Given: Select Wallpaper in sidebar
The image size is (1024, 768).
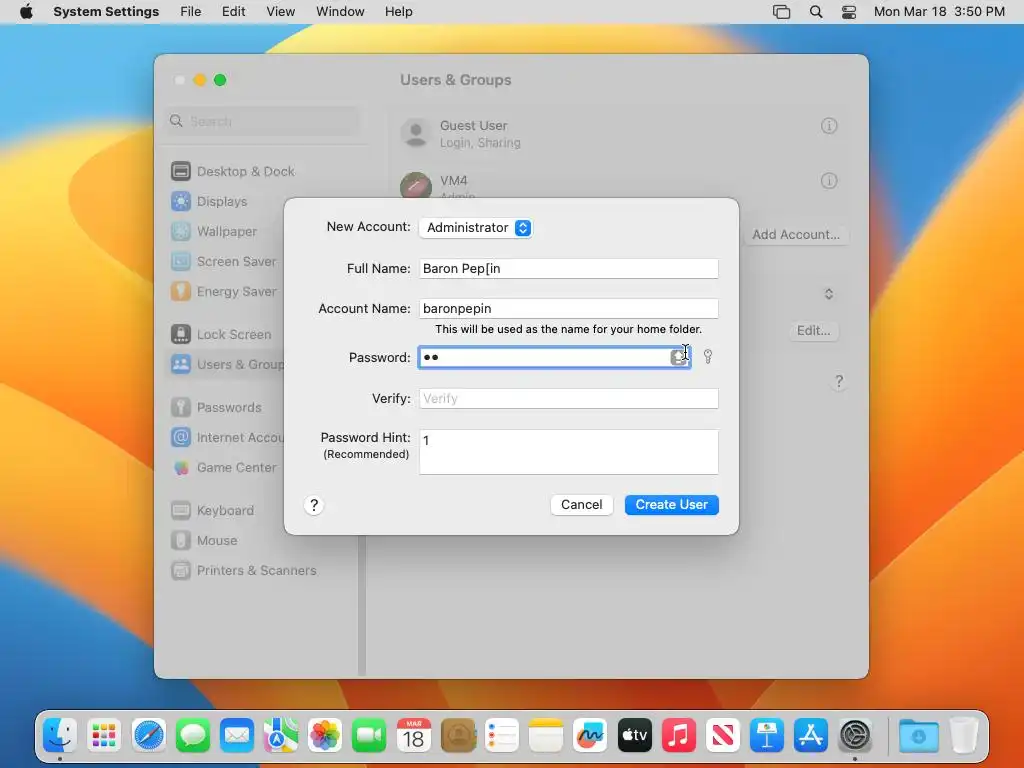Looking at the screenshot, I should (214, 231).
